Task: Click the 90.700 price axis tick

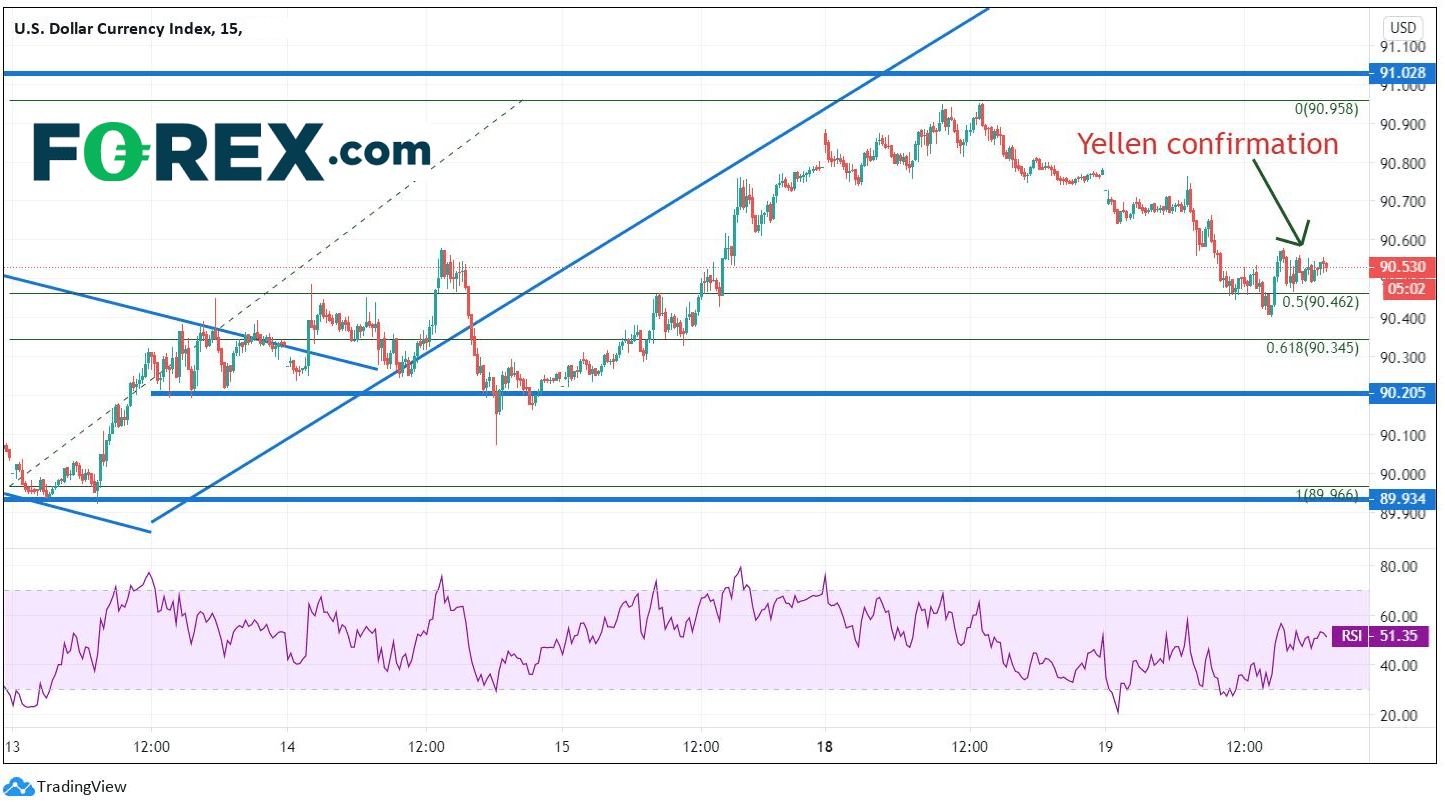Action: click(x=1401, y=202)
